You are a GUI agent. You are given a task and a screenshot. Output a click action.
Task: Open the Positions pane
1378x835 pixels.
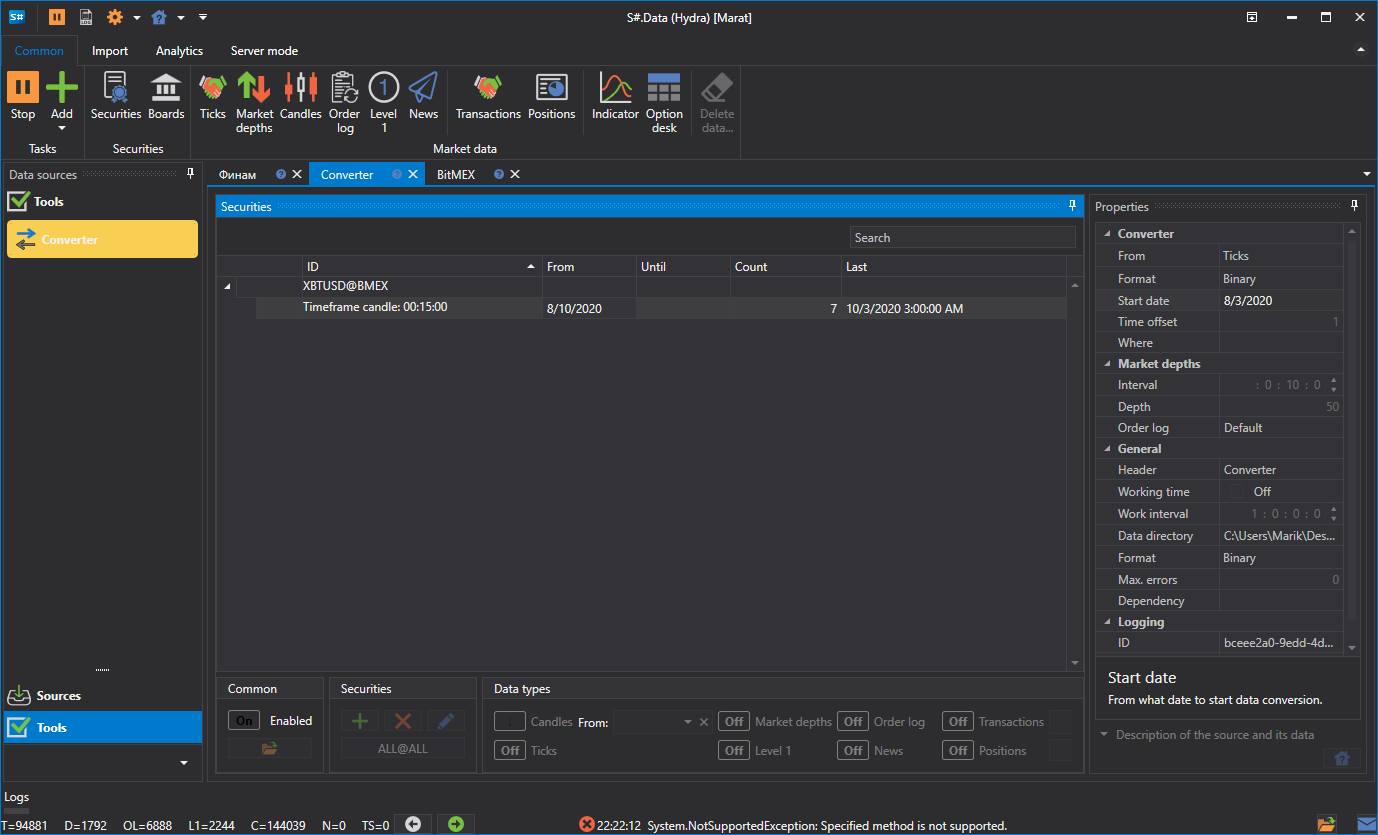(552, 97)
